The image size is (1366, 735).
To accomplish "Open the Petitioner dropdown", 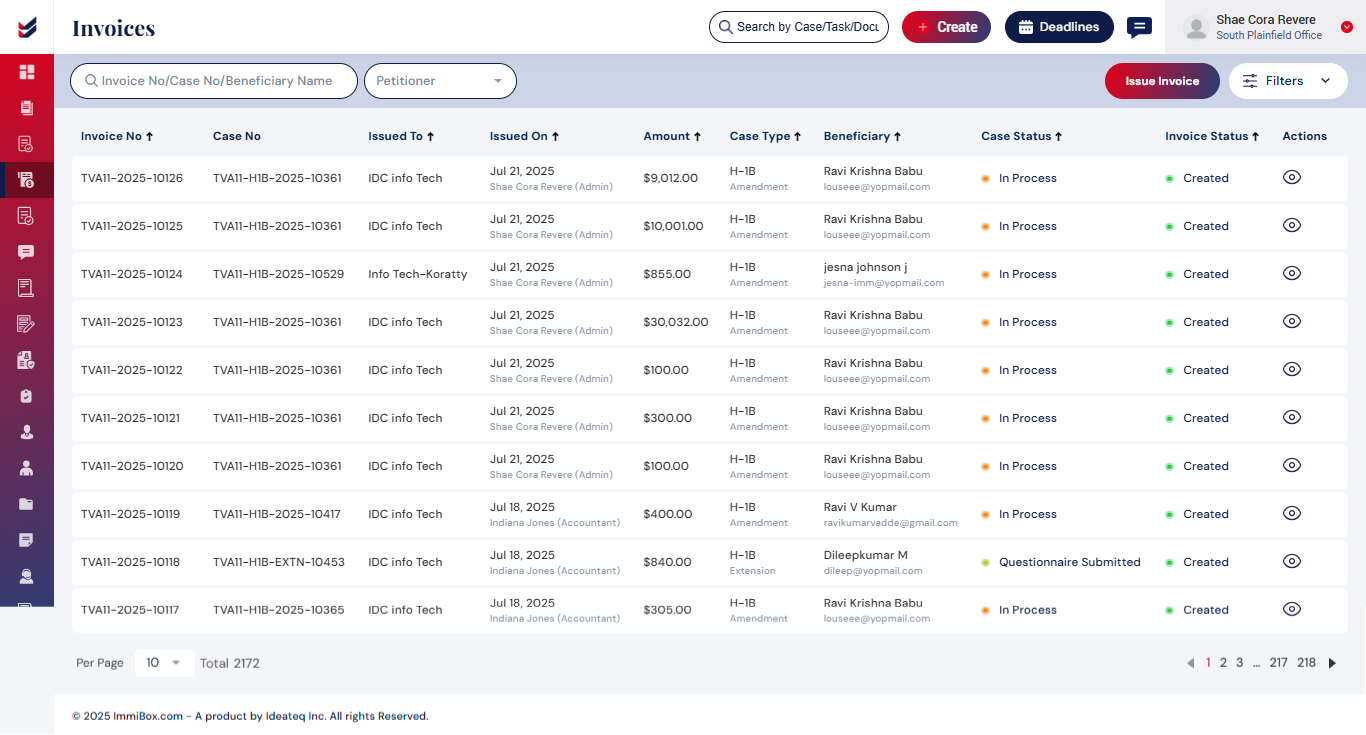I will coord(440,81).
